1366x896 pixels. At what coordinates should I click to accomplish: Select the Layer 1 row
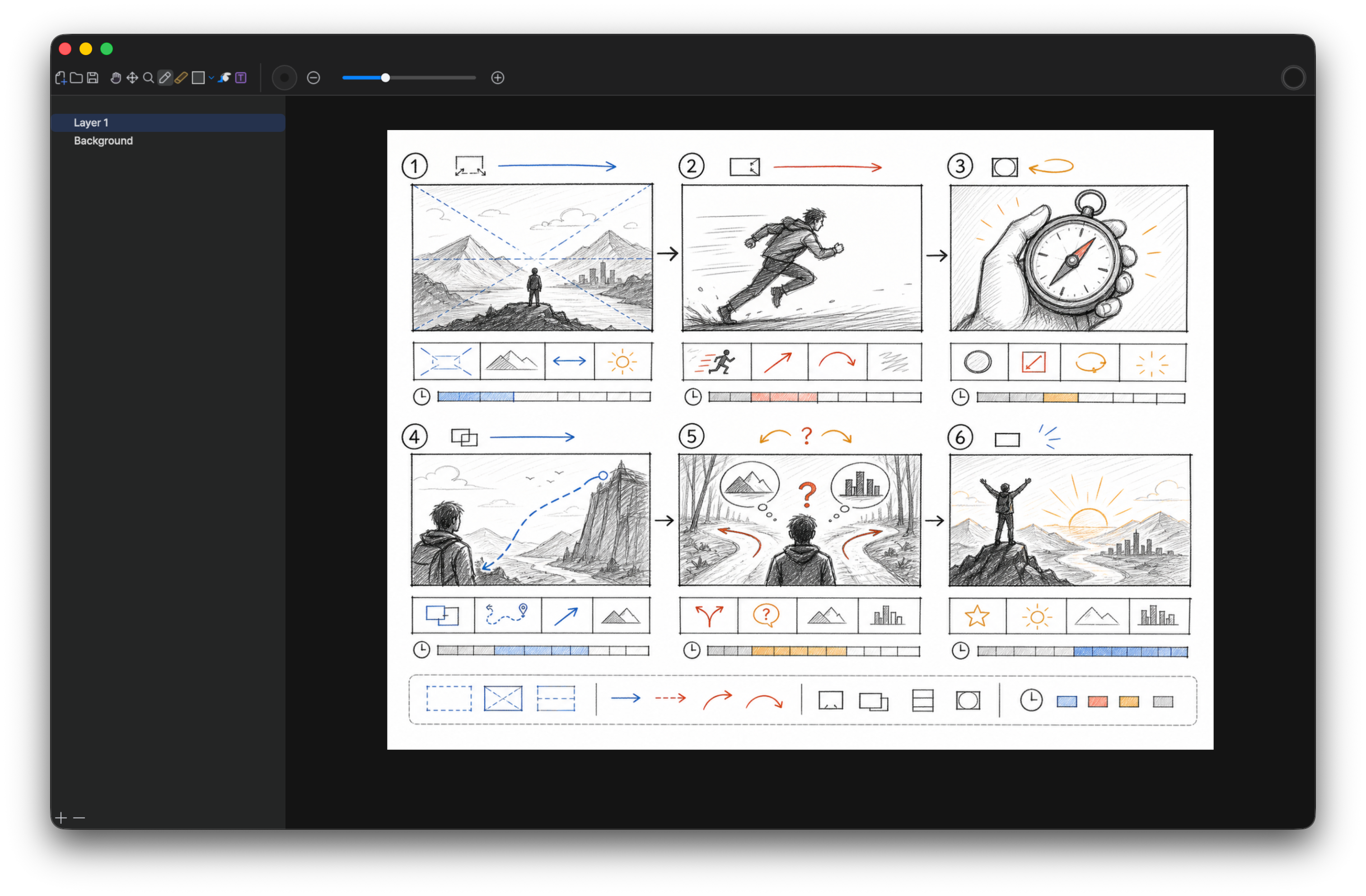[x=168, y=123]
